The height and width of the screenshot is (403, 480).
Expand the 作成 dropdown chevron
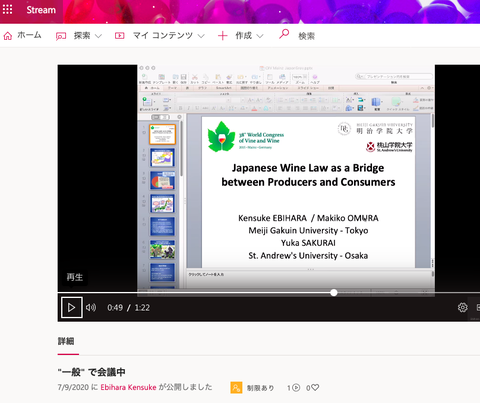260,36
